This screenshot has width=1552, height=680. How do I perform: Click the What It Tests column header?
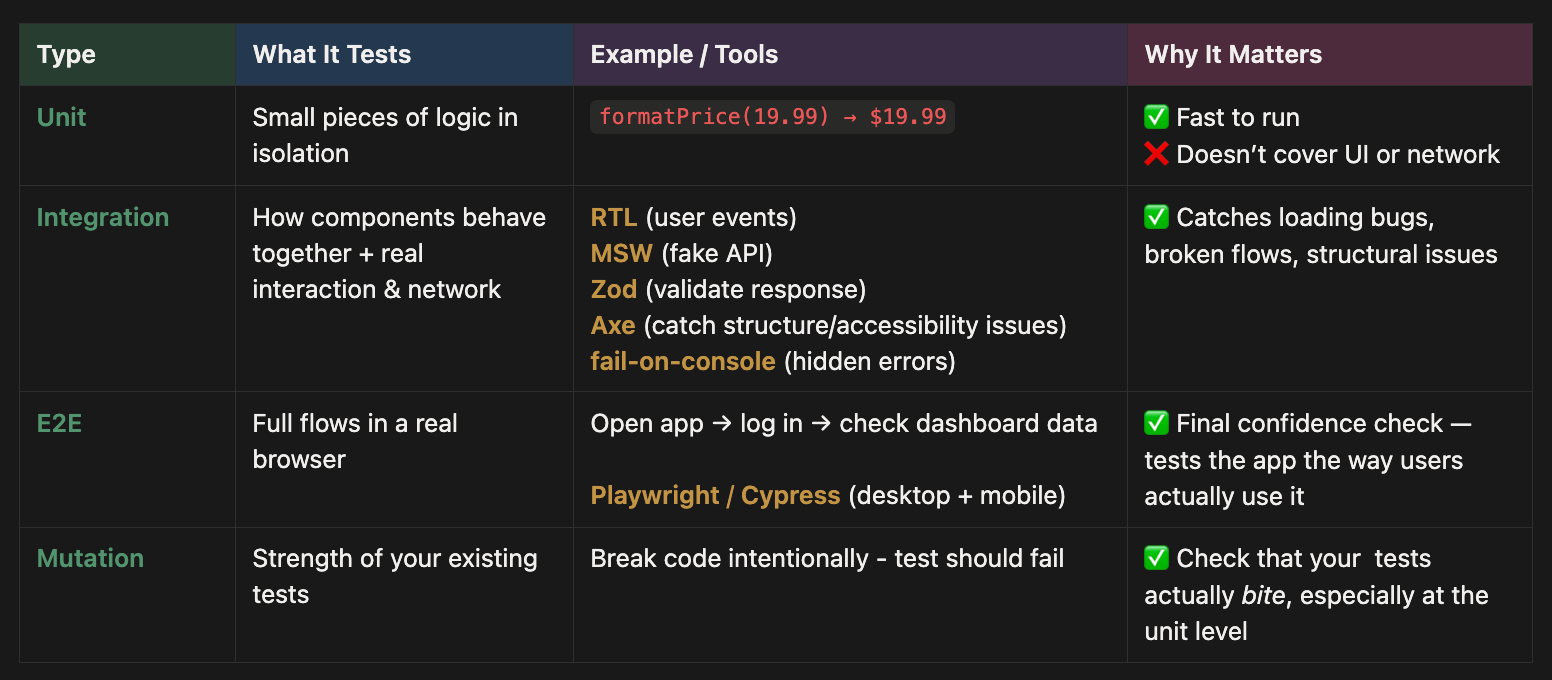[331, 55]
